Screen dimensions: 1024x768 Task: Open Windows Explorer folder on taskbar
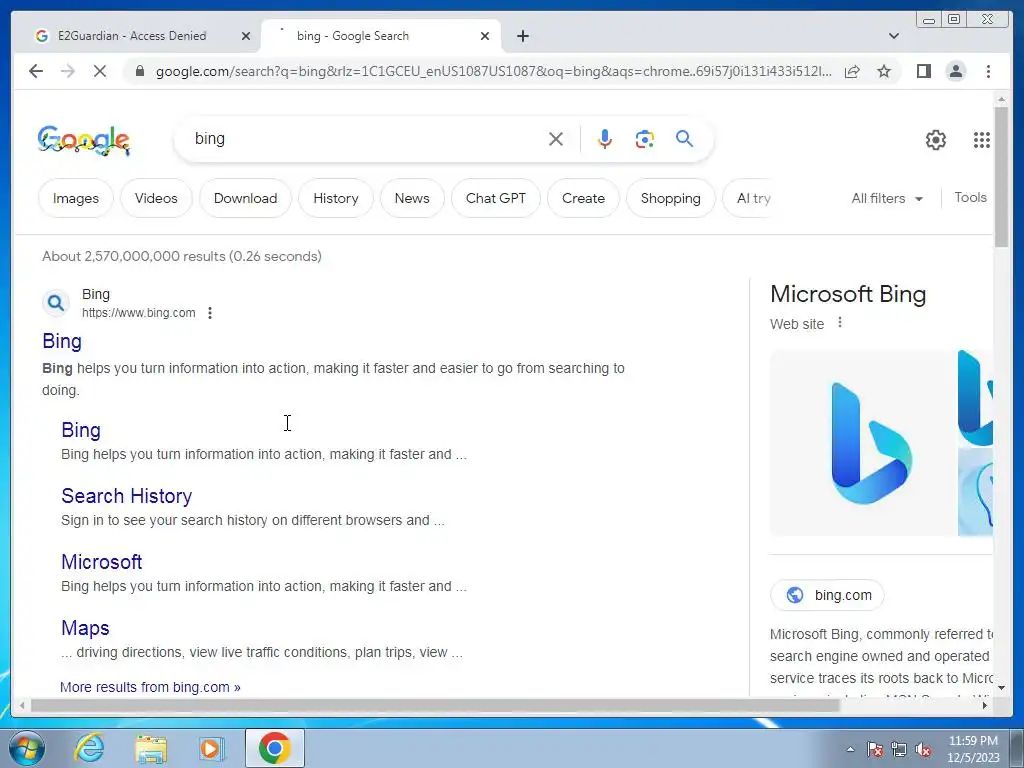click(x=151, y=748)
